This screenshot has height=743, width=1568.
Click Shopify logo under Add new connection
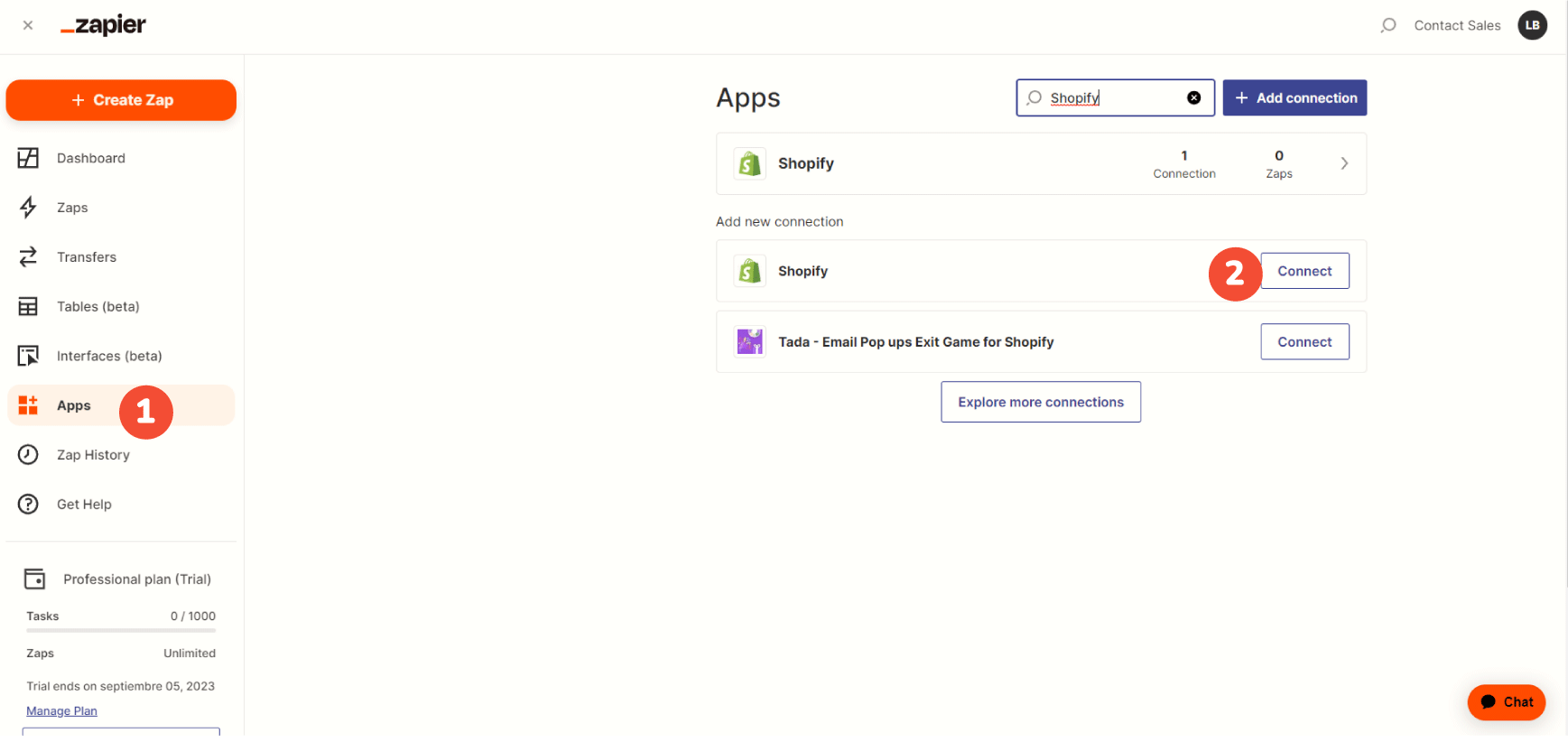[x=749, y=271]
